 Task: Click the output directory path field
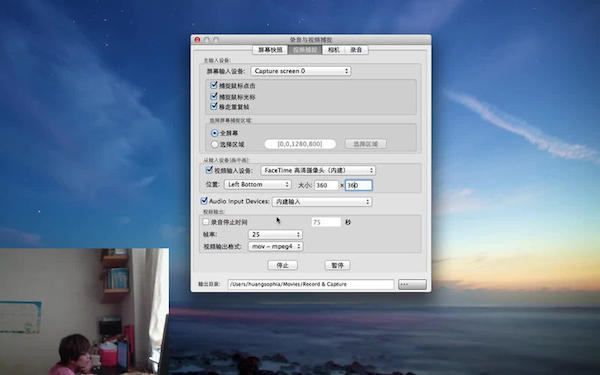tap(310, 284)
